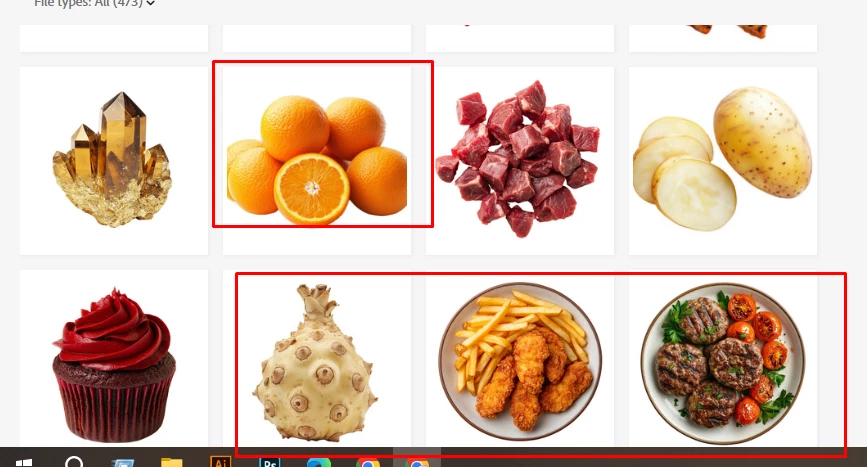Open File Explorer from the taskbar

click(x=171, y=461)
